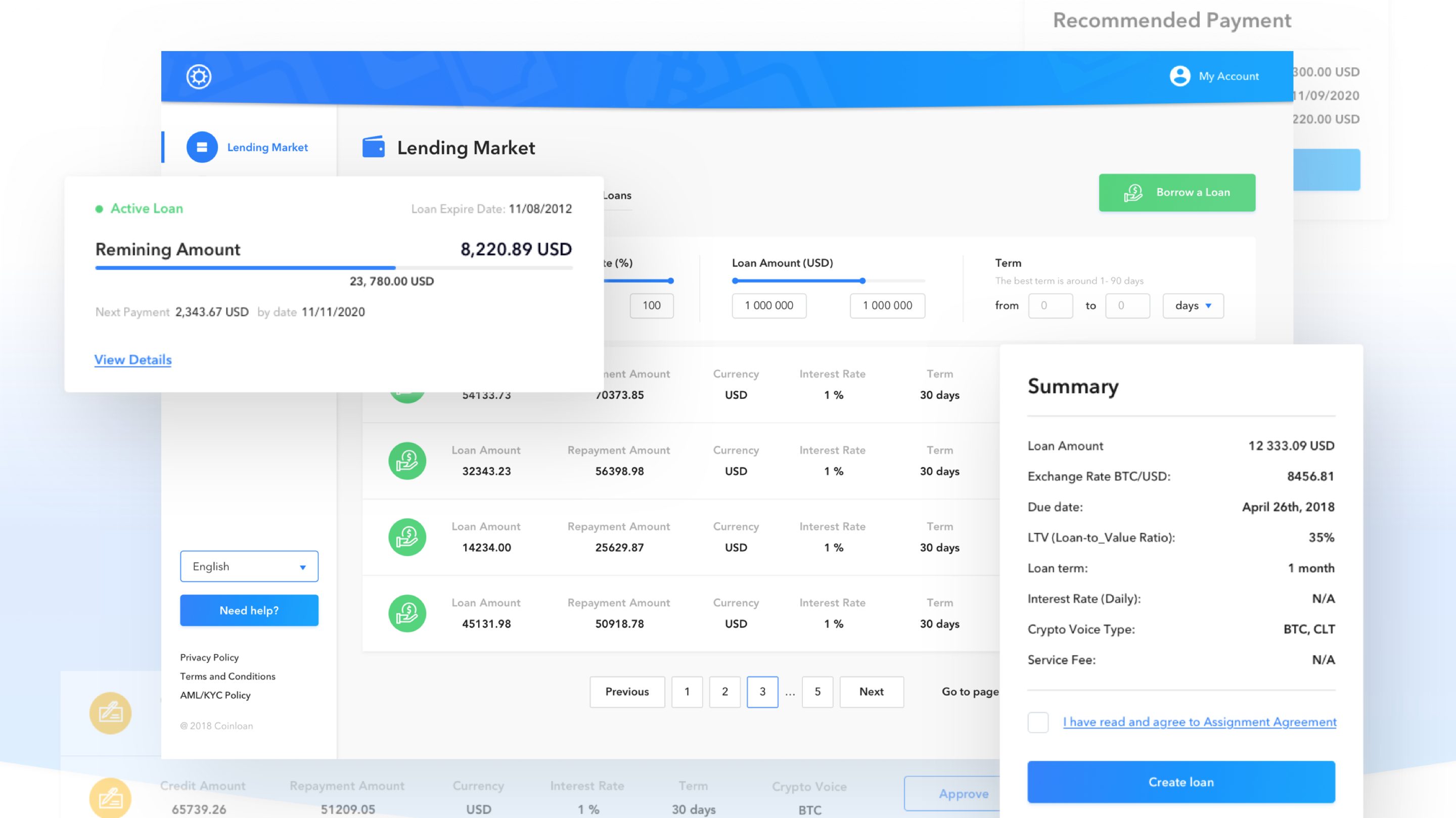This screenshot has width=1456, height=818.
Task: Click the Loan Amount slider left handle
Action: point(735,281)
